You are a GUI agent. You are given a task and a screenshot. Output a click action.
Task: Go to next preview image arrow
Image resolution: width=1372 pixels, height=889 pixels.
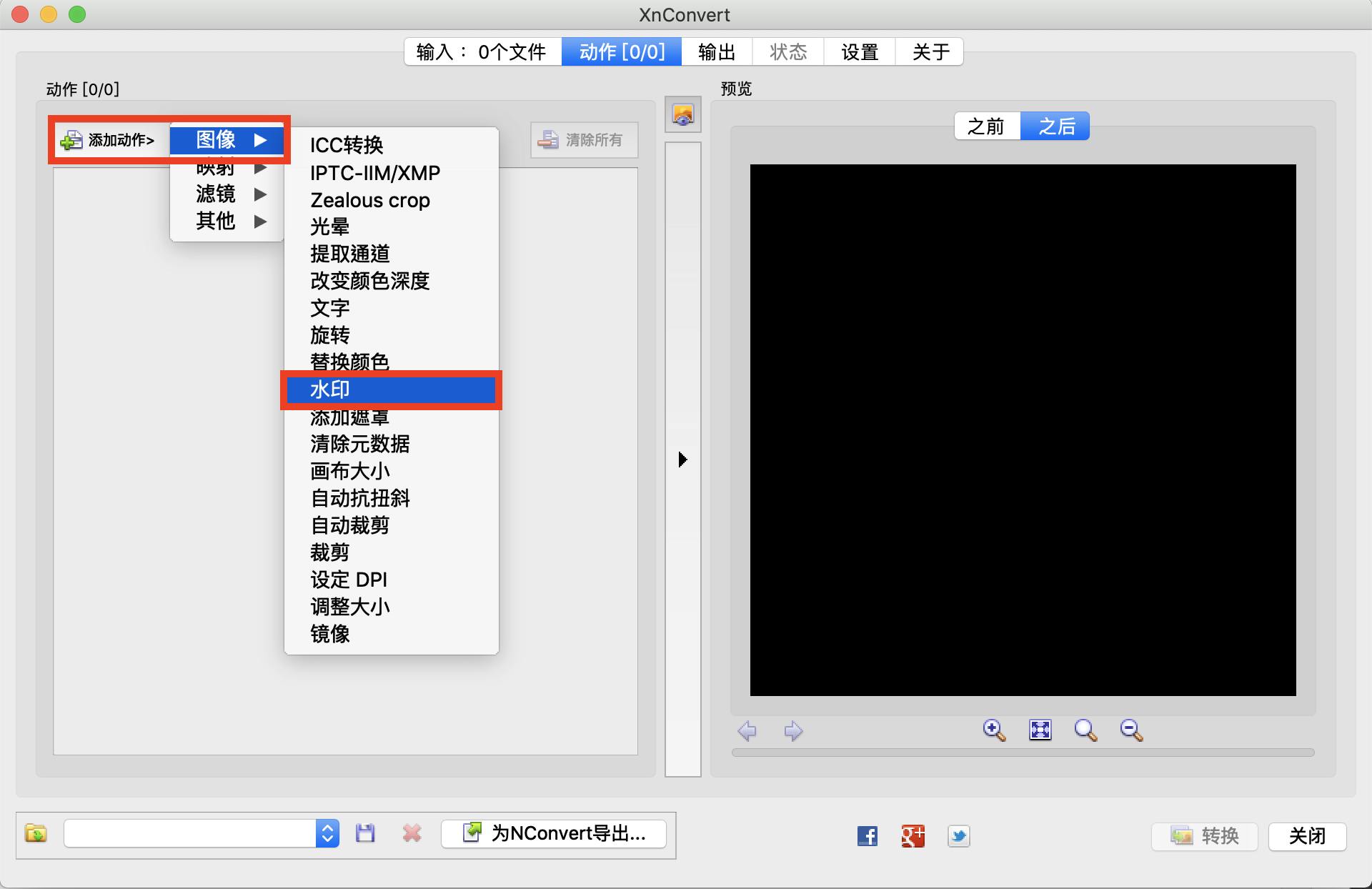click(x=793, y=731)
